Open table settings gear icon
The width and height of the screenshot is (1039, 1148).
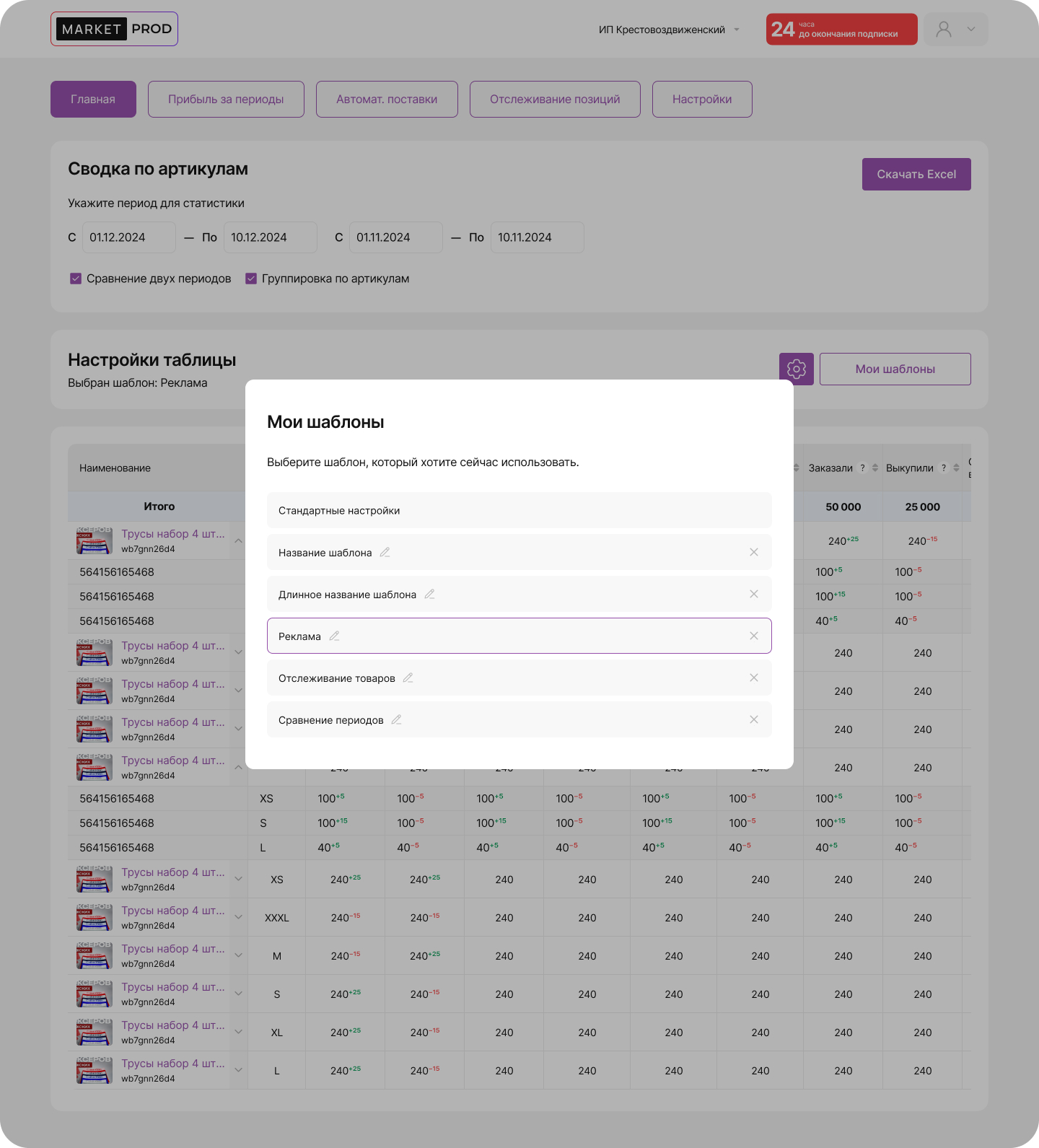point(796,369)
